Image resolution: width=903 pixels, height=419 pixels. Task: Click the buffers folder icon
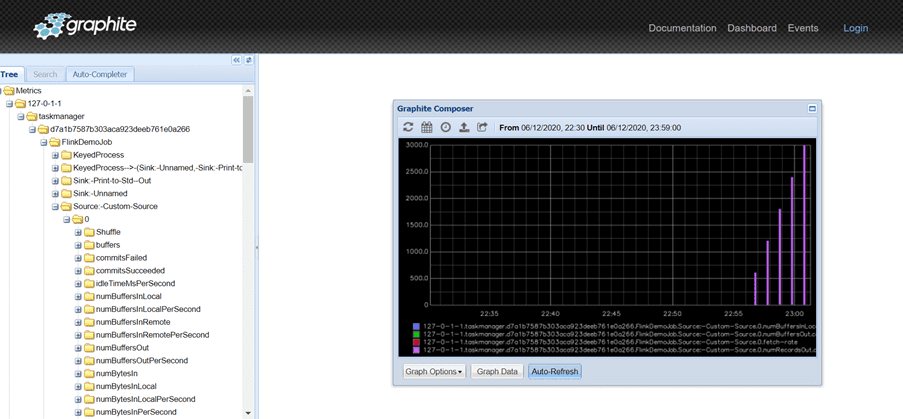point(89,245)
